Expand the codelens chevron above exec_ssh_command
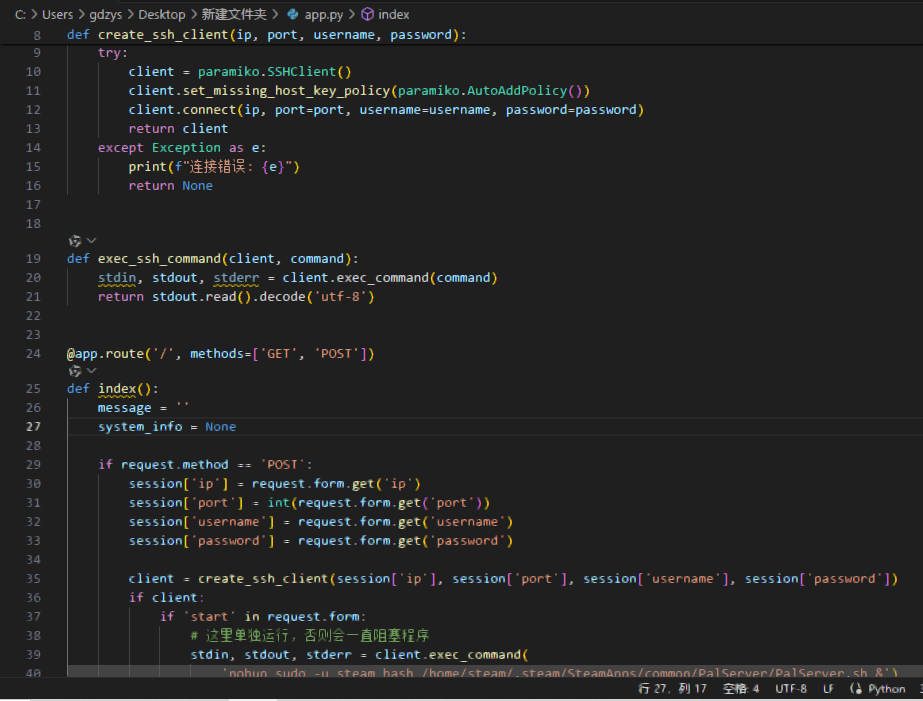 [91, 241]
